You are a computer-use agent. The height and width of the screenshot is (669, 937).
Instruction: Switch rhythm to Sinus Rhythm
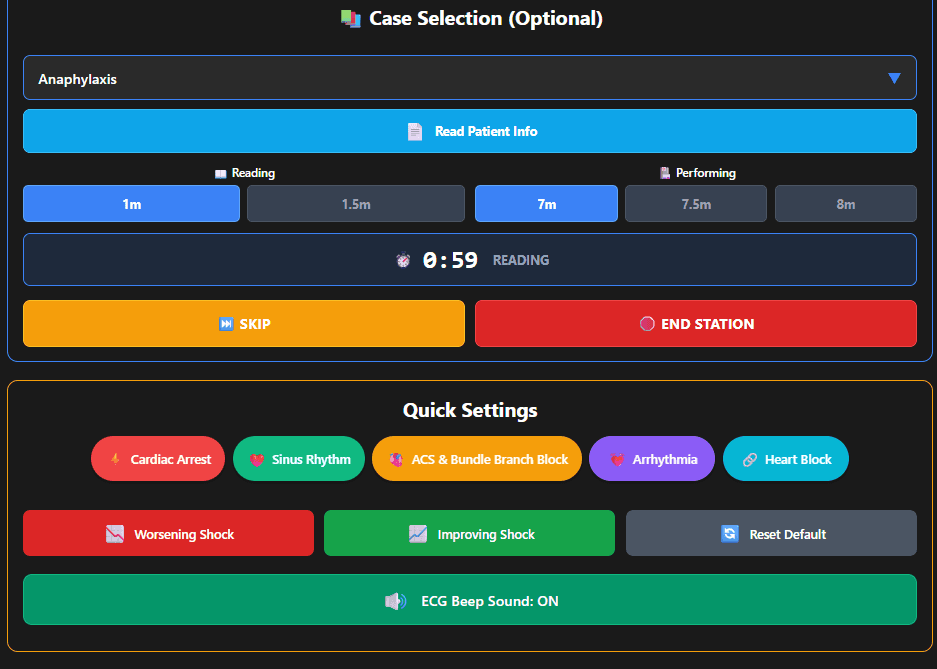coord(298,458)
